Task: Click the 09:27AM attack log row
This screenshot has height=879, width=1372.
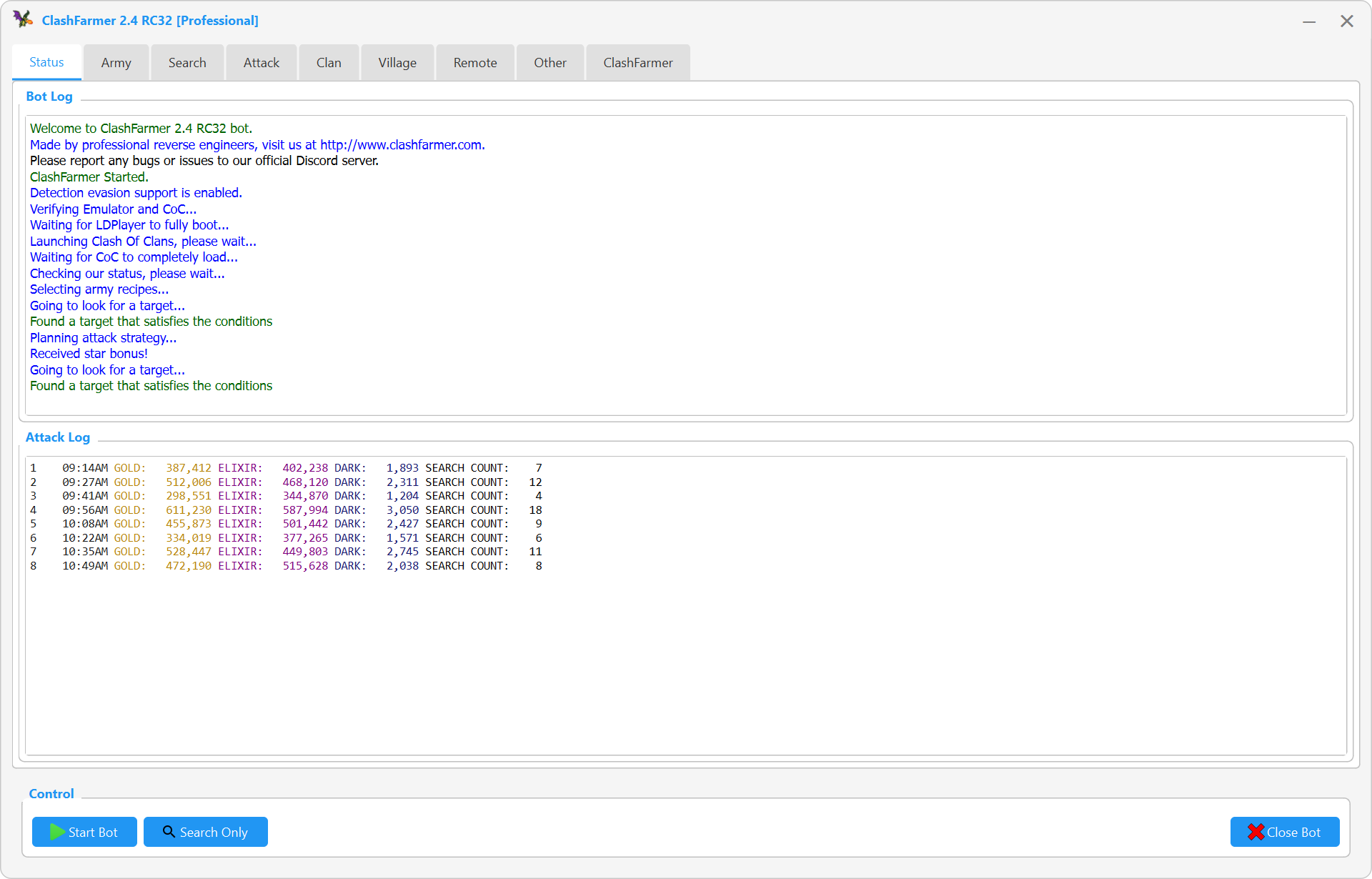Action: tap(286, 482)
